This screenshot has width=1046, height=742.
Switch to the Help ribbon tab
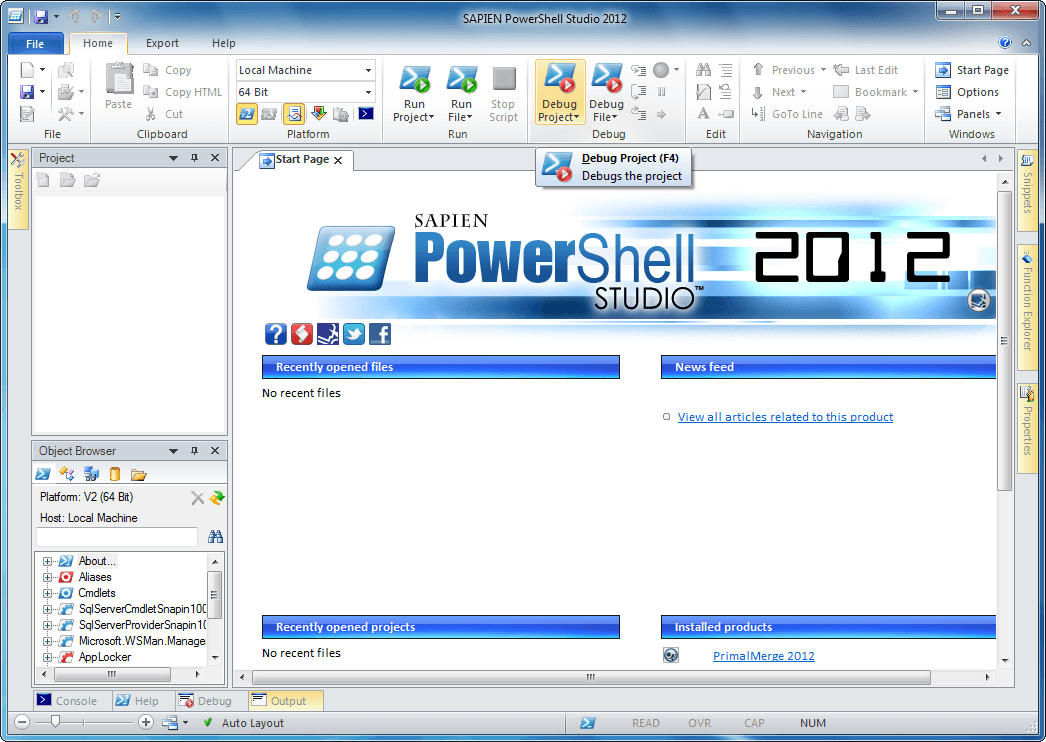point(223,43)
